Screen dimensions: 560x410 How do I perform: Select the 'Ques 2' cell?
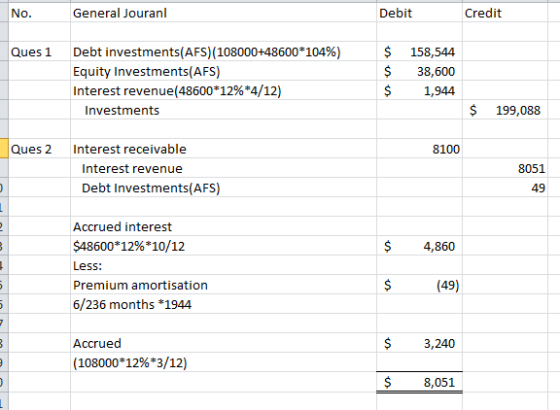click(39, 149)
